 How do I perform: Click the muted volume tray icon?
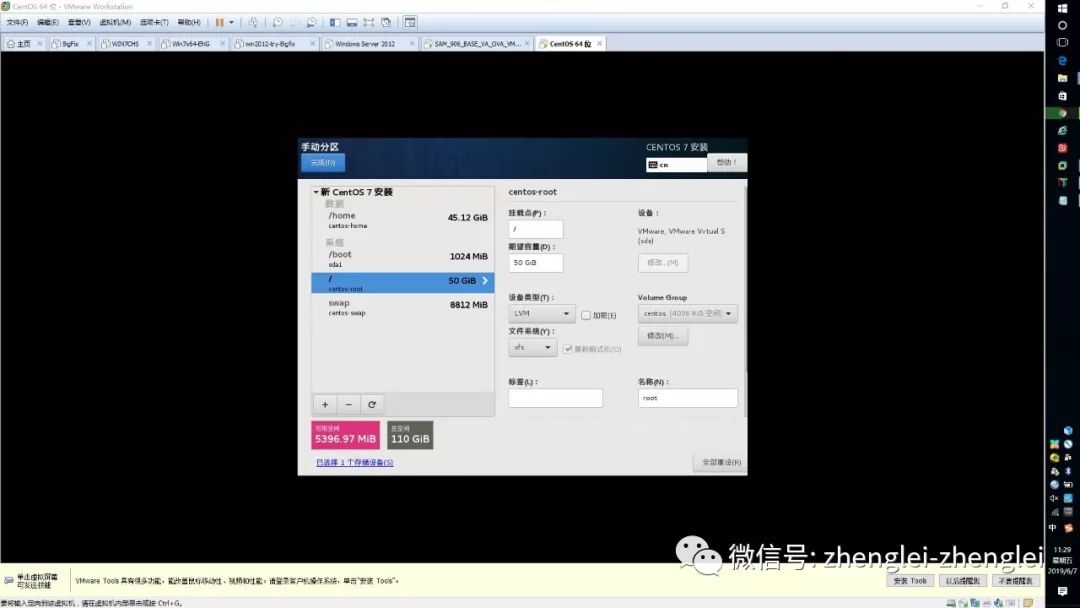click(1054, 498)
